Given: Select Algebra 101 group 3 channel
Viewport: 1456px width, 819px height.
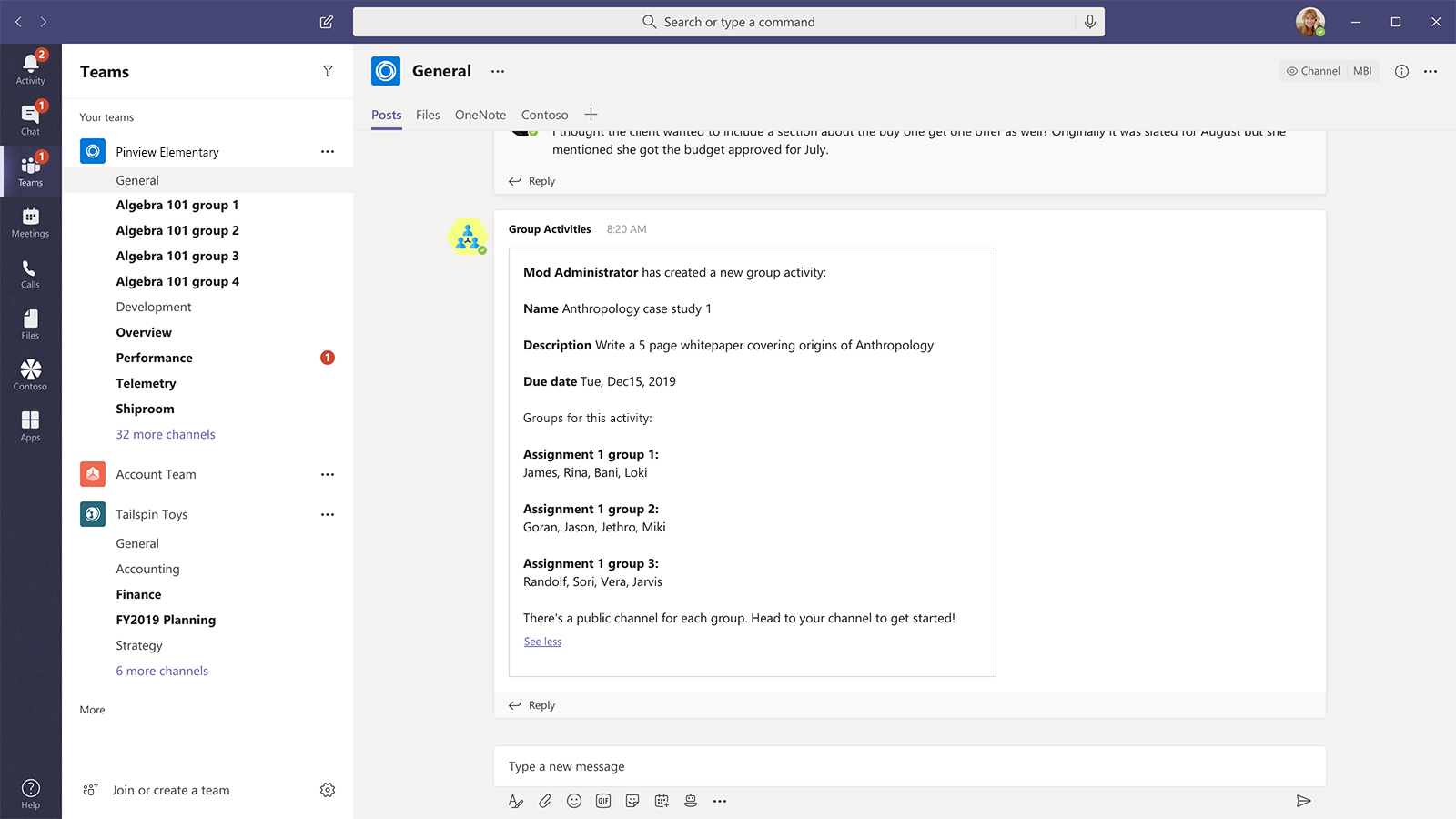Looking at the screenshot, I should [x=177, y=256].
